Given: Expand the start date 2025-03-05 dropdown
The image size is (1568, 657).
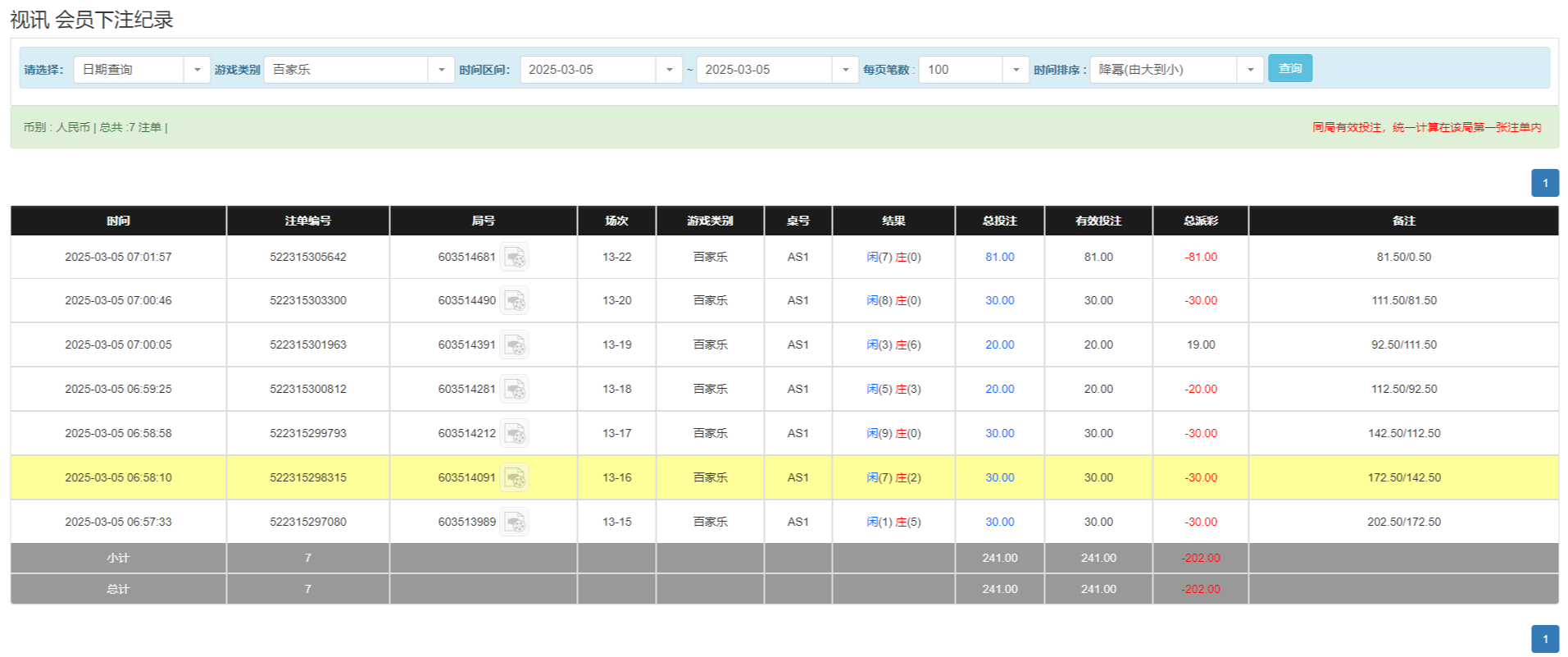Looking at the screenshot, I should (669, 70).
